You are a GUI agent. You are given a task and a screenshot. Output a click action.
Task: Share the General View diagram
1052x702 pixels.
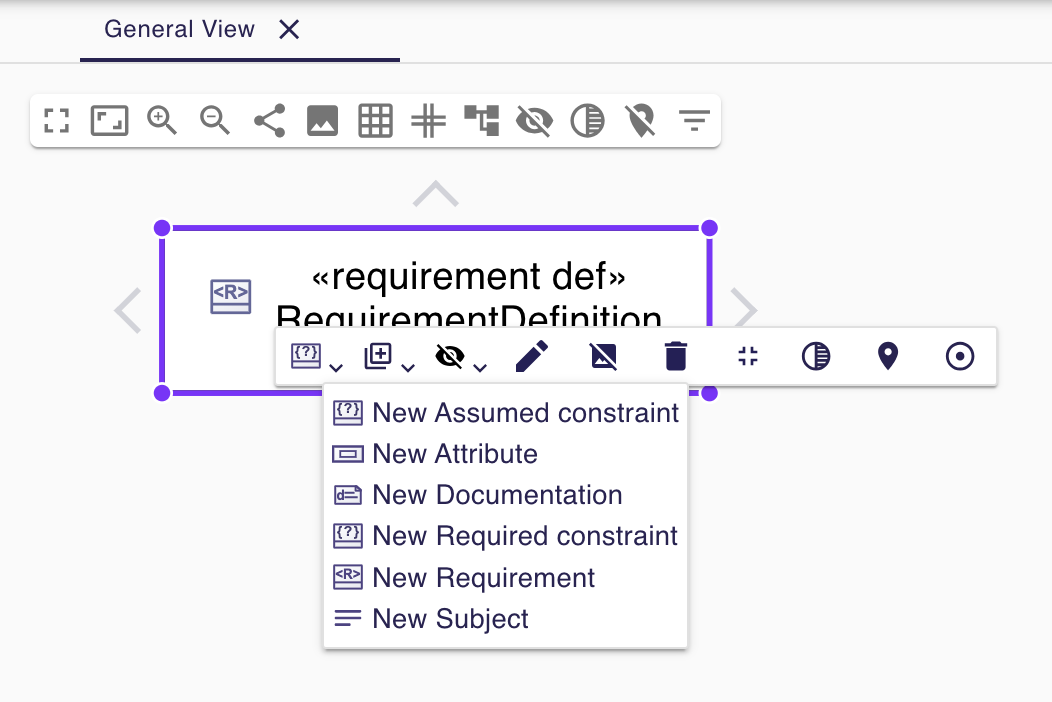tap(268, 120)
